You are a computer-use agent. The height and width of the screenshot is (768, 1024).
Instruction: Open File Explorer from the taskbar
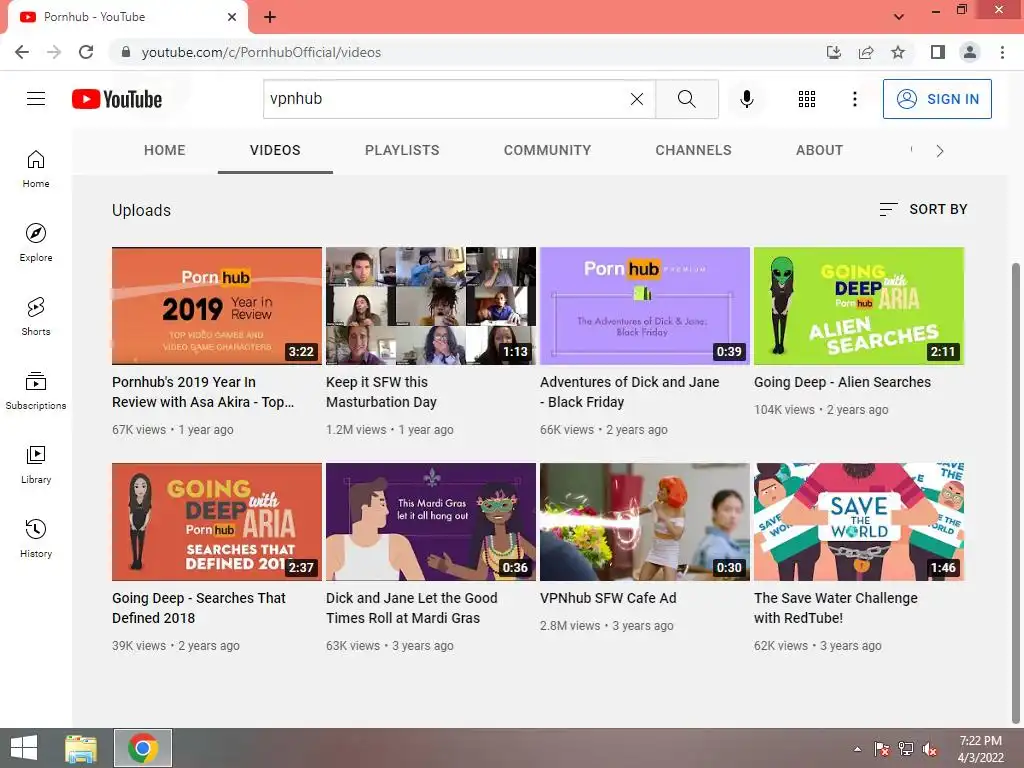click(80, 748)
